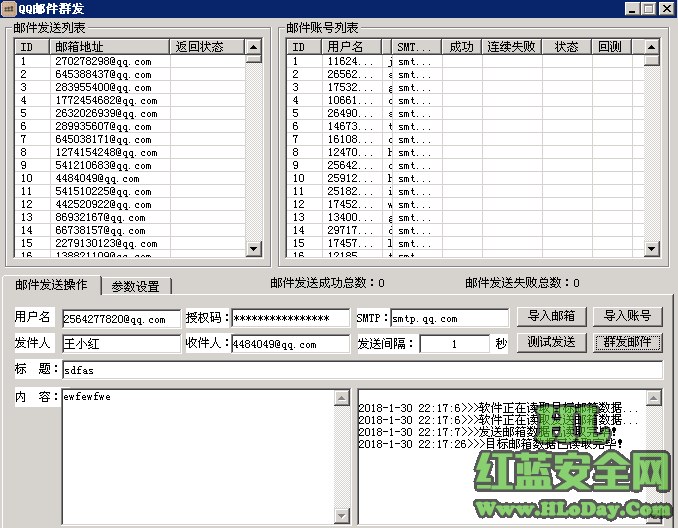Sort mail list by 邮箱地址 column header
Screen dimensions: 678x528
coord(109,47)
